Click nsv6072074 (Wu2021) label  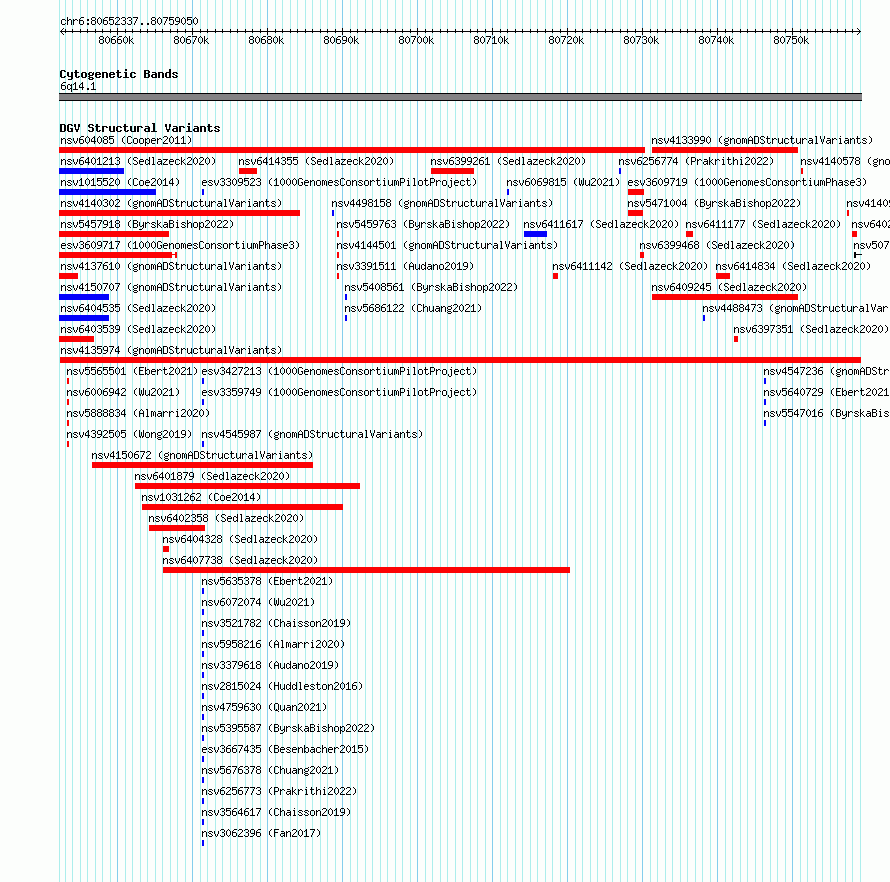(258, 602)
